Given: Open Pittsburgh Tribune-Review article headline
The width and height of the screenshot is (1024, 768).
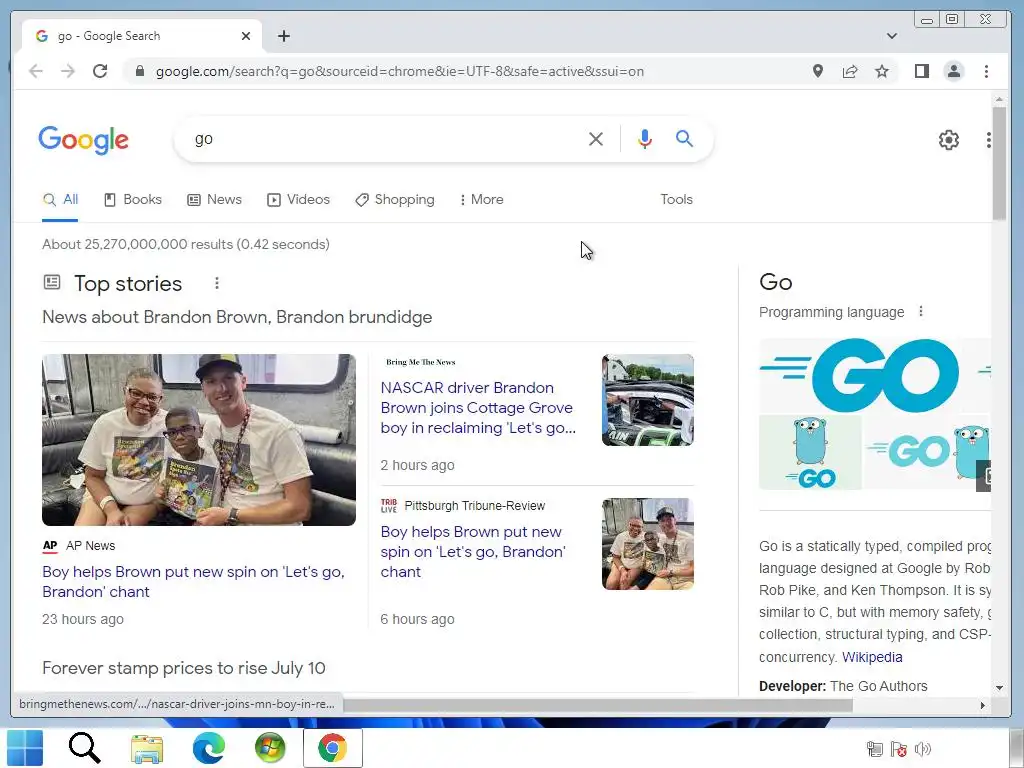Looking at the screenshot, I should pos(473,552).
